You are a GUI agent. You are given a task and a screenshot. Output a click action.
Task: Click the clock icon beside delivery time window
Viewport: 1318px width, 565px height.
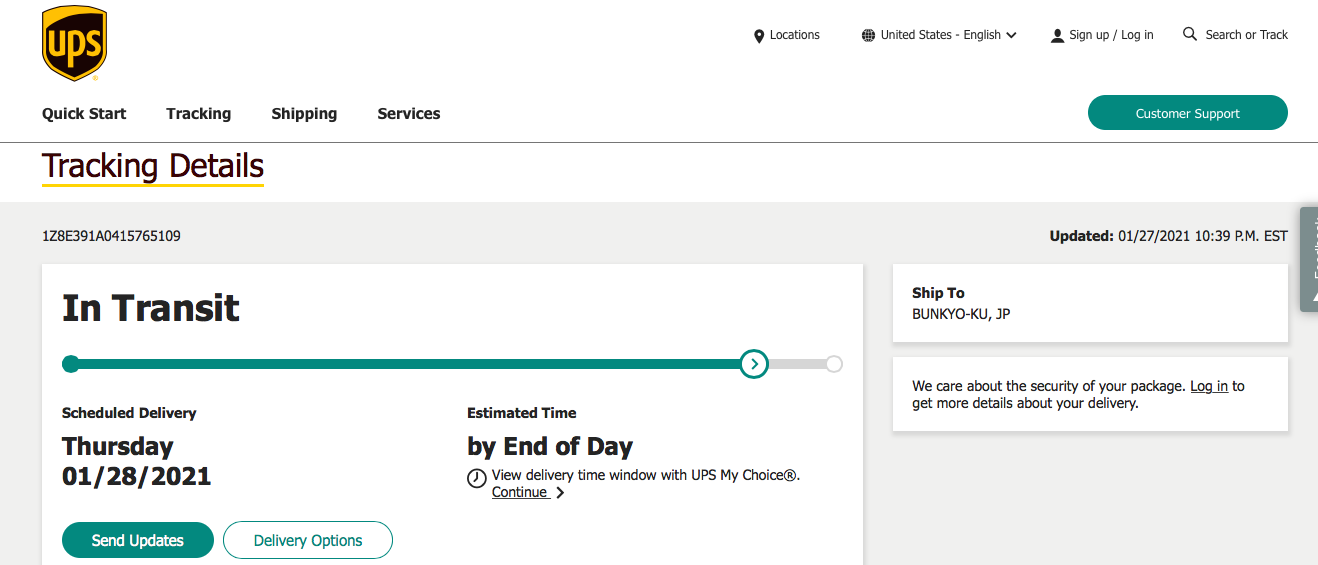tap(477, 478)
